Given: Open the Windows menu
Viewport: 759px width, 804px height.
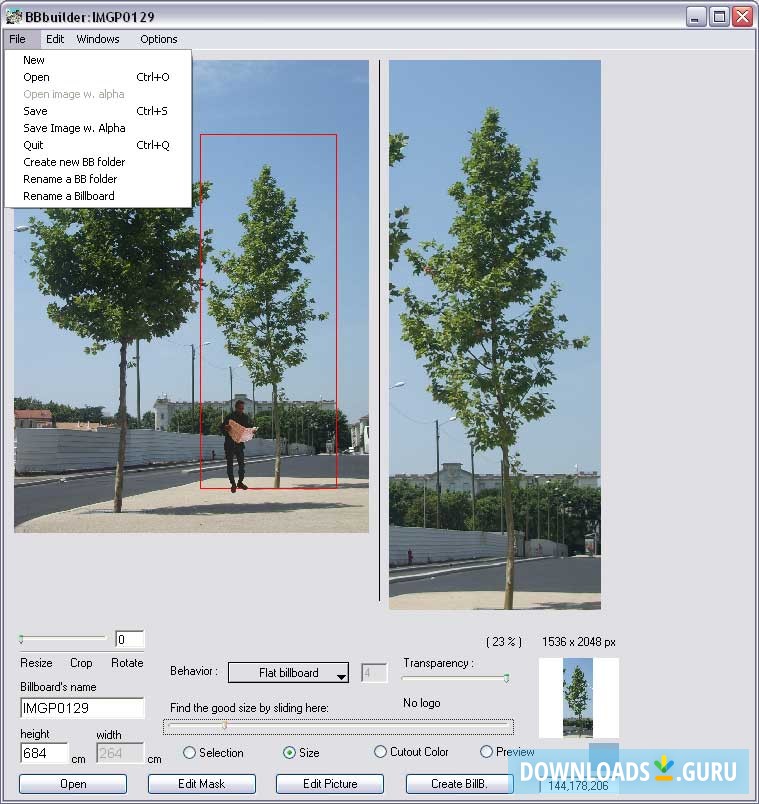Looking at the screenshot, I should (98, 39).
